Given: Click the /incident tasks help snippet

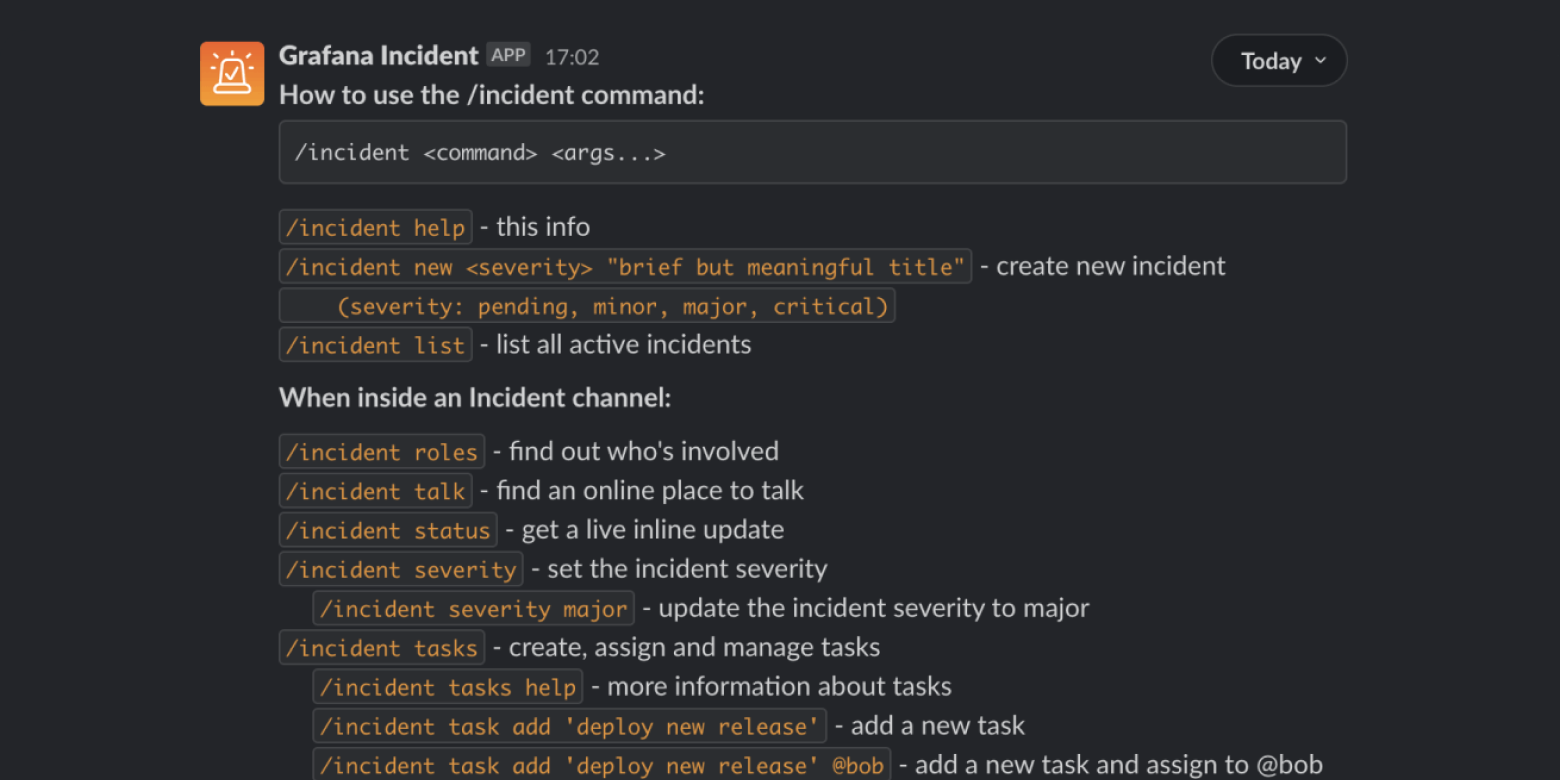Looking at the screenshot, I should (x=447, y=686).
